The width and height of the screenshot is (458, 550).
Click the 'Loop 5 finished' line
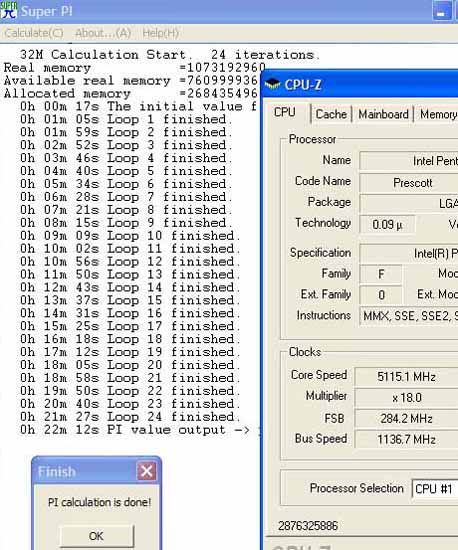coord(126,171)
